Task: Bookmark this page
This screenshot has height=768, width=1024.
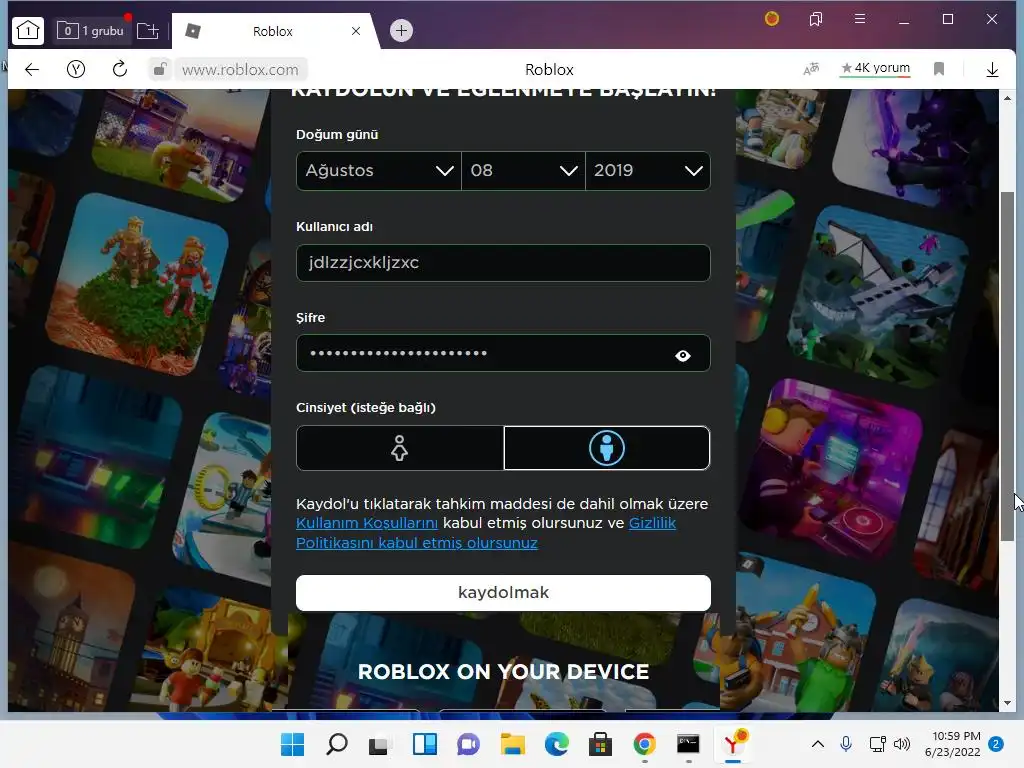Action: coord(939,69)
